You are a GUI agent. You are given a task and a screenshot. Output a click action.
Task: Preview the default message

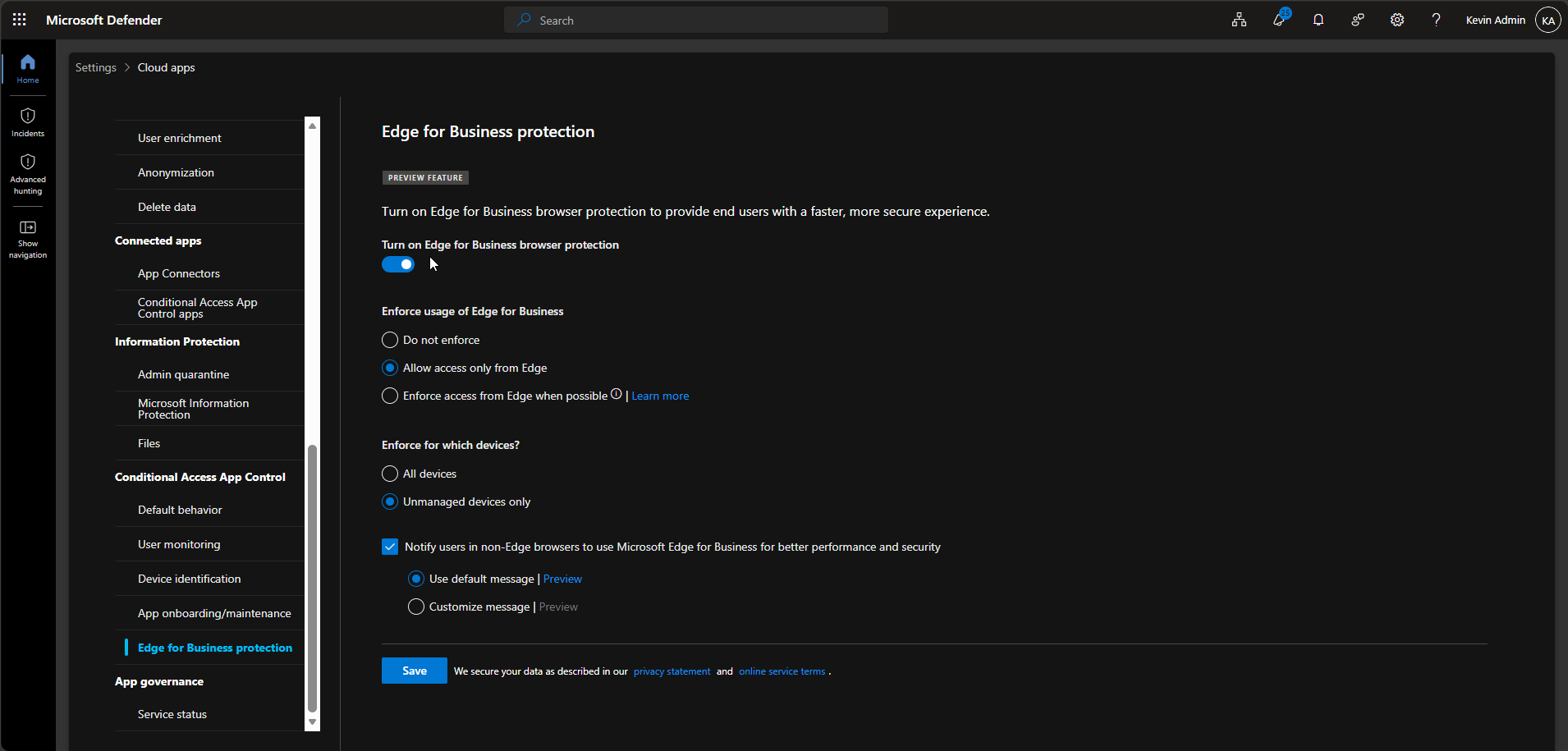point(562,579)
